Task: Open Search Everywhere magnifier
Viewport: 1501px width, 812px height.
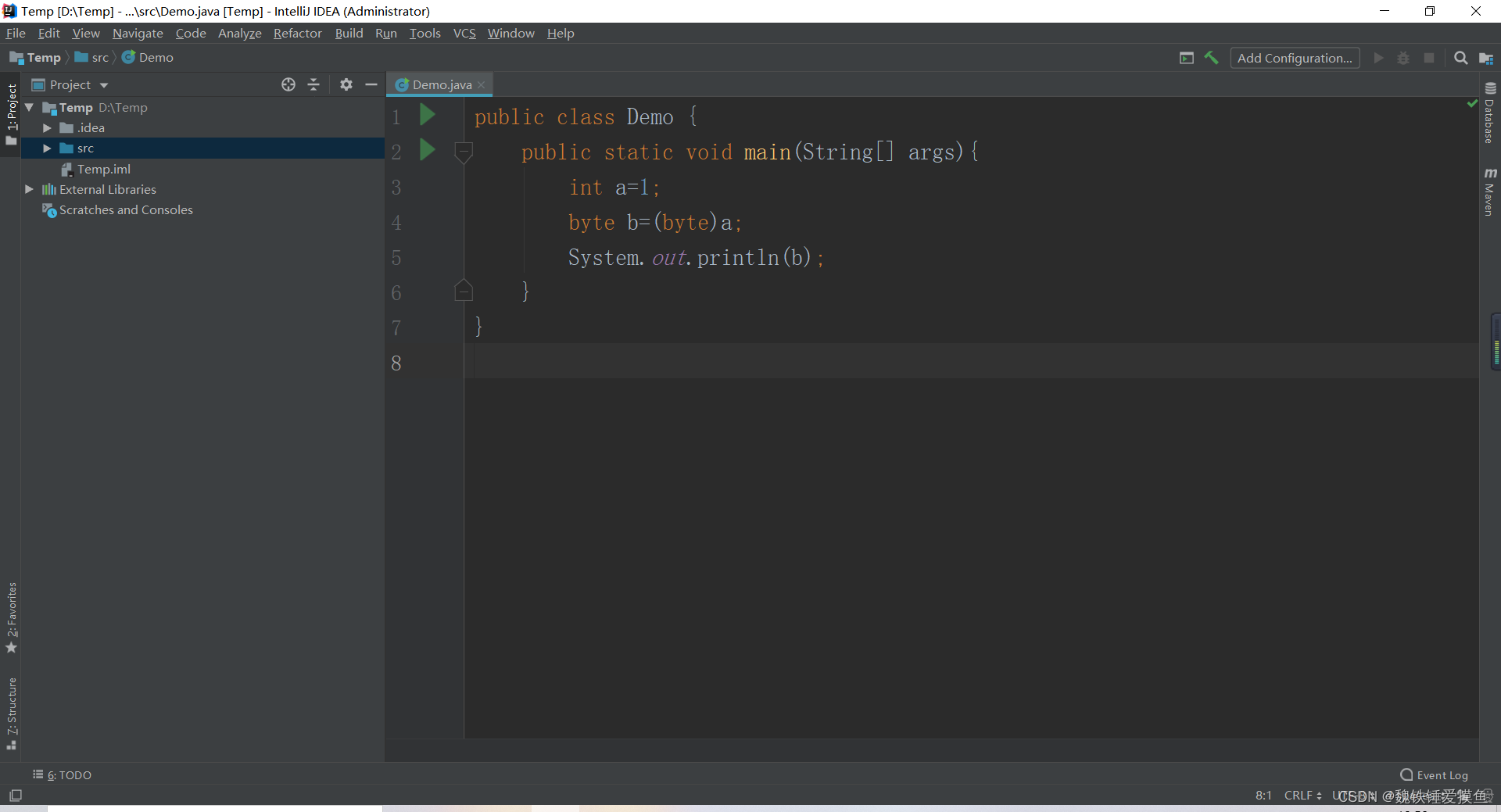Action: point(1460,58)
